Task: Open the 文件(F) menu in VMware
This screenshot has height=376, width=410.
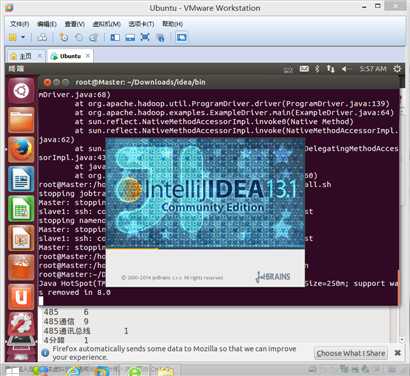Action: (x=19, y=24)
